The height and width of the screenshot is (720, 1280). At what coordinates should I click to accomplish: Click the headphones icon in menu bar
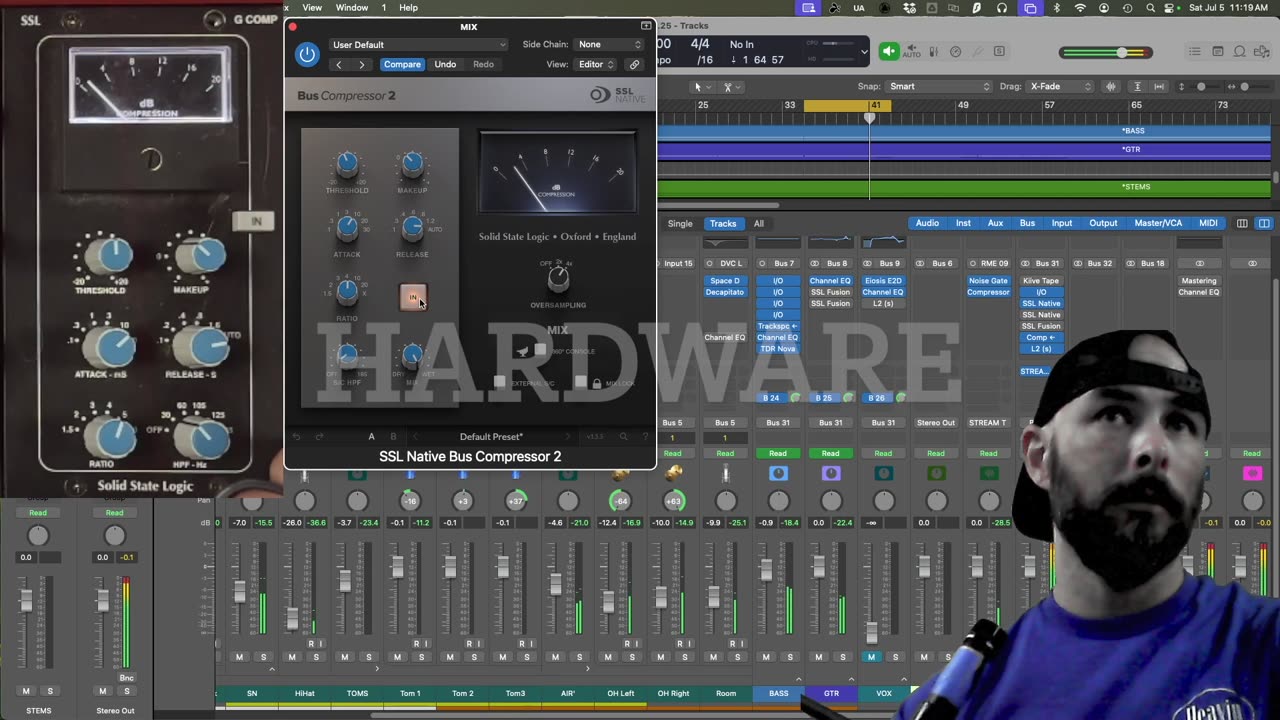[x=1002, y=8]
